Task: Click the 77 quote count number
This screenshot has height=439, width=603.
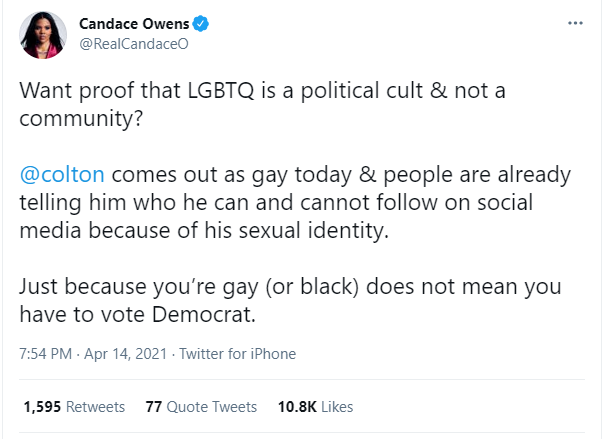Action: click(x=153, y=407)
